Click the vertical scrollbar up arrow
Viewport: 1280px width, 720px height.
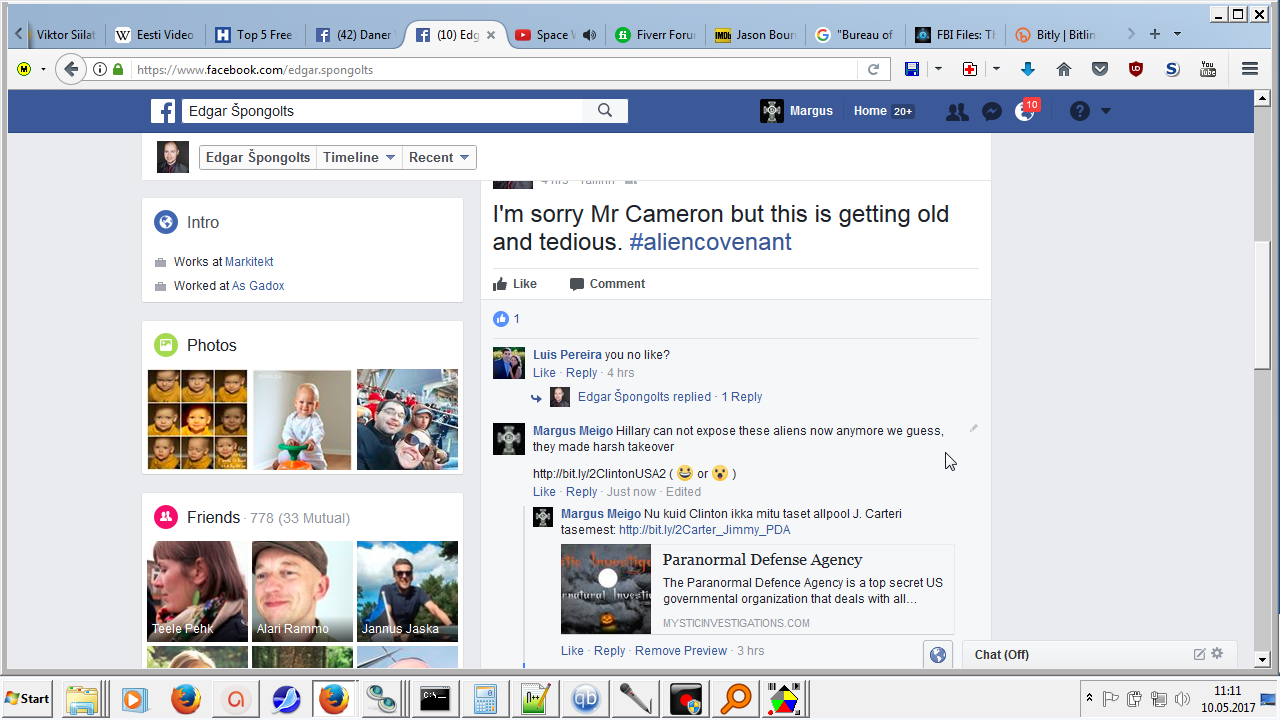coord(1262,100)
